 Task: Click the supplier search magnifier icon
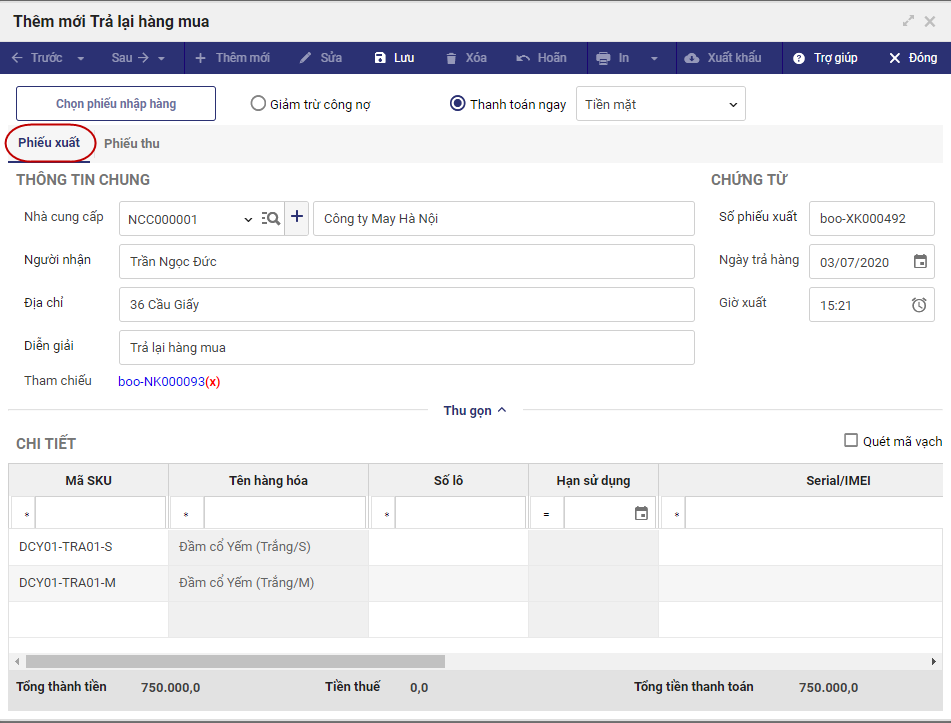[x=271, y=218]
